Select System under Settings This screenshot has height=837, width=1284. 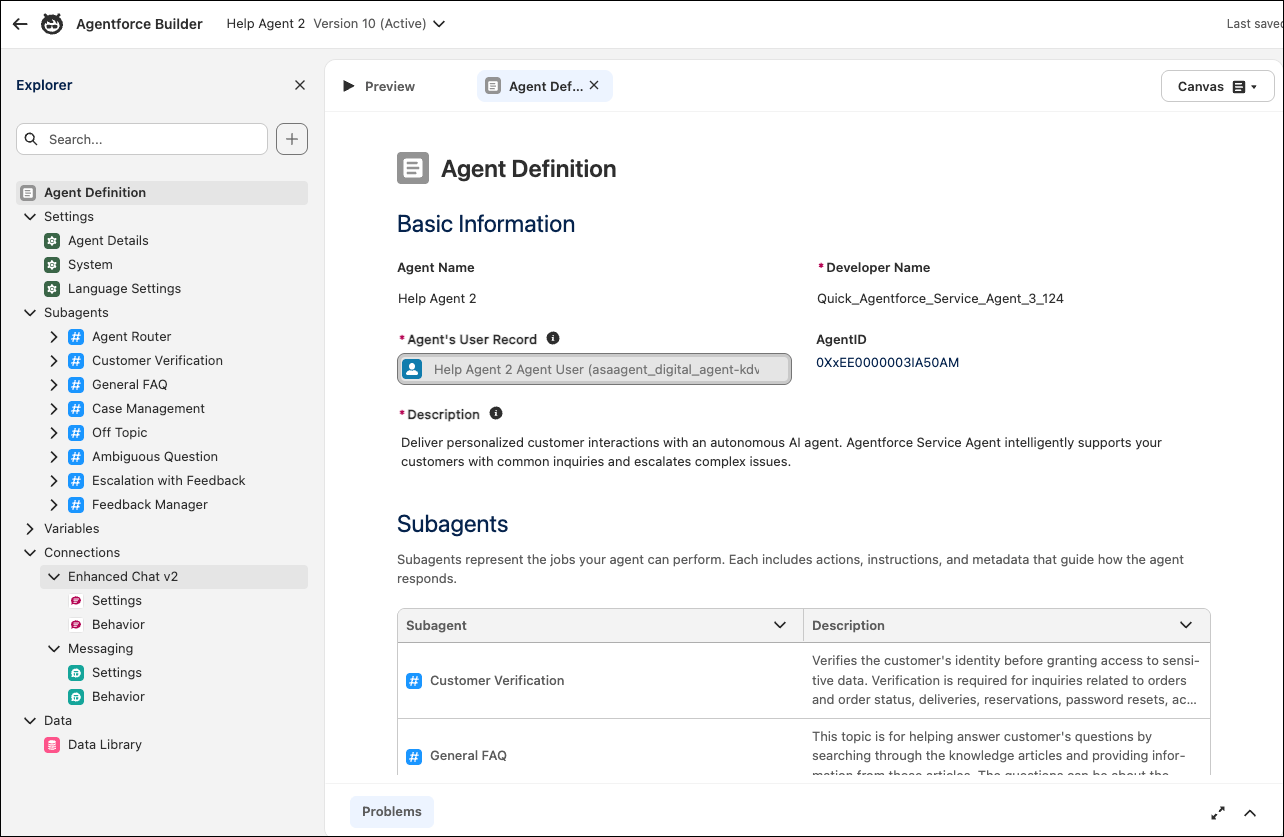point(90,265)
